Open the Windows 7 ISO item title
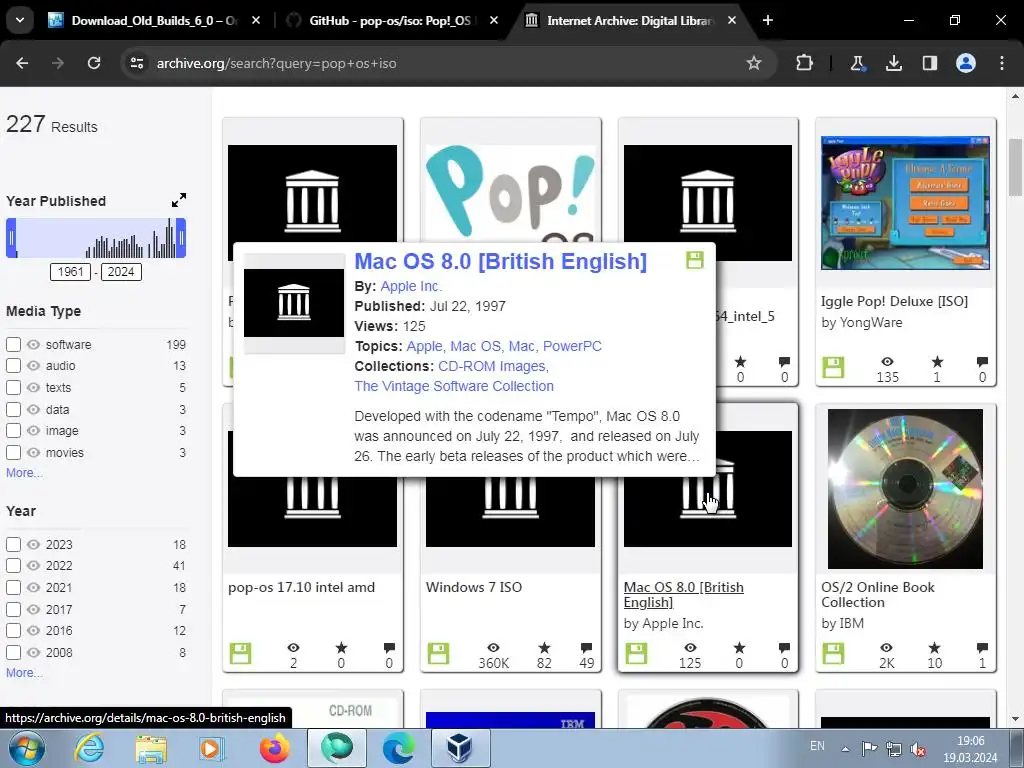 (x=473, y=587)
